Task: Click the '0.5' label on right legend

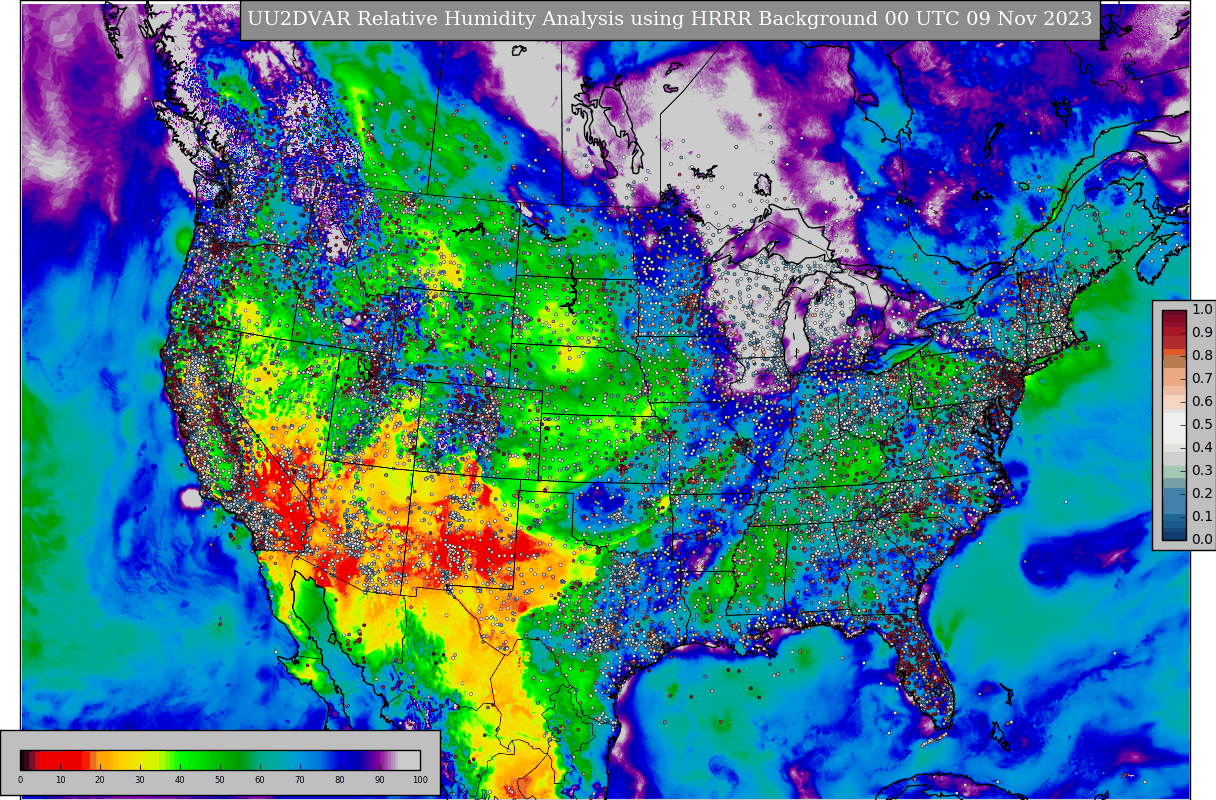Action: (x=1202, y=425)
